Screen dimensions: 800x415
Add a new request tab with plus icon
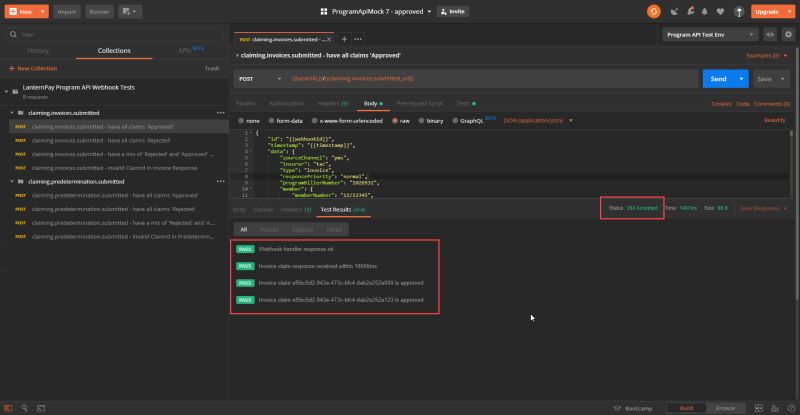pos(344,39)
